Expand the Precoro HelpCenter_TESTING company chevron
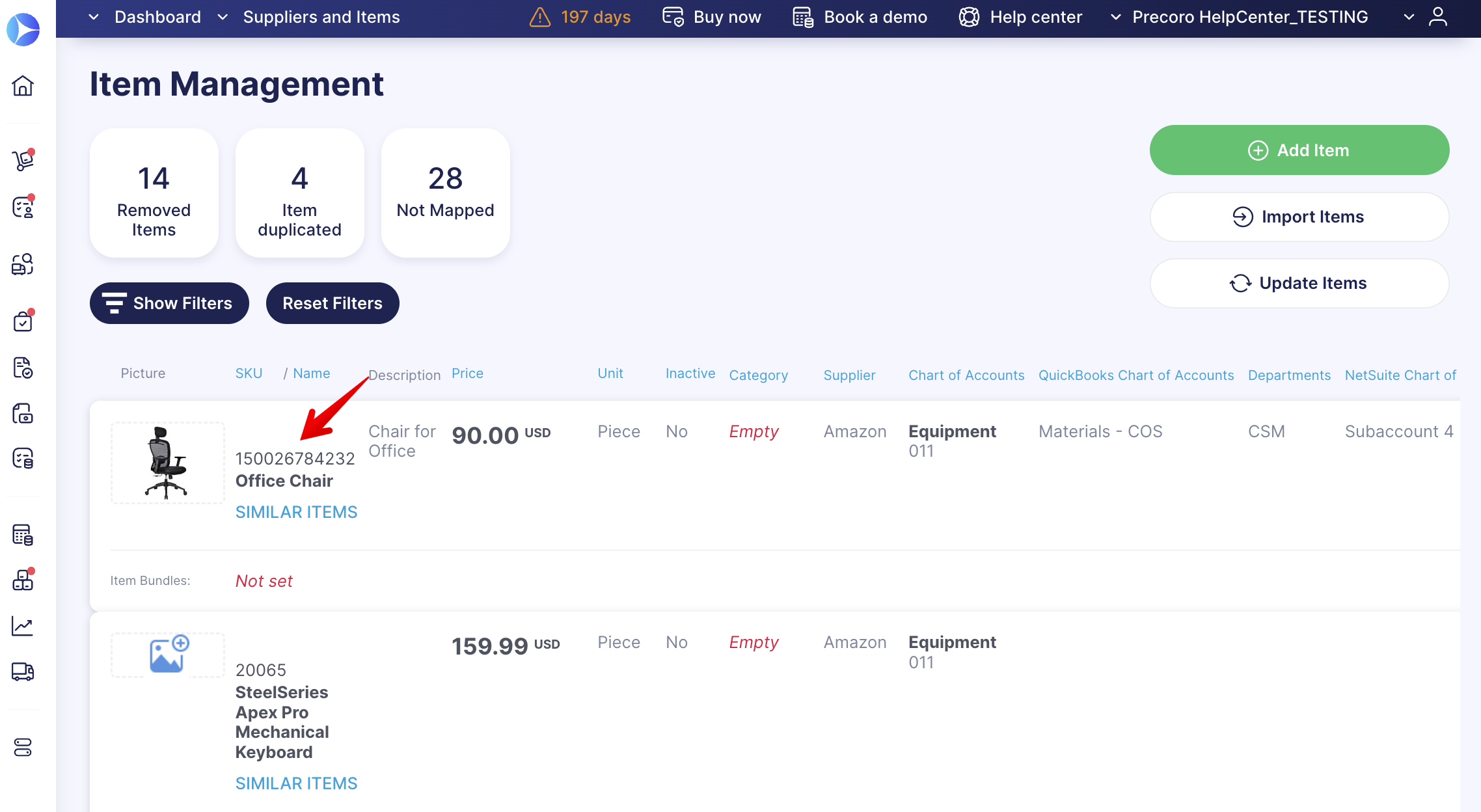The height and width of the screenshot is (812, 1481). pyautogui.click(x=1115, y=17)
